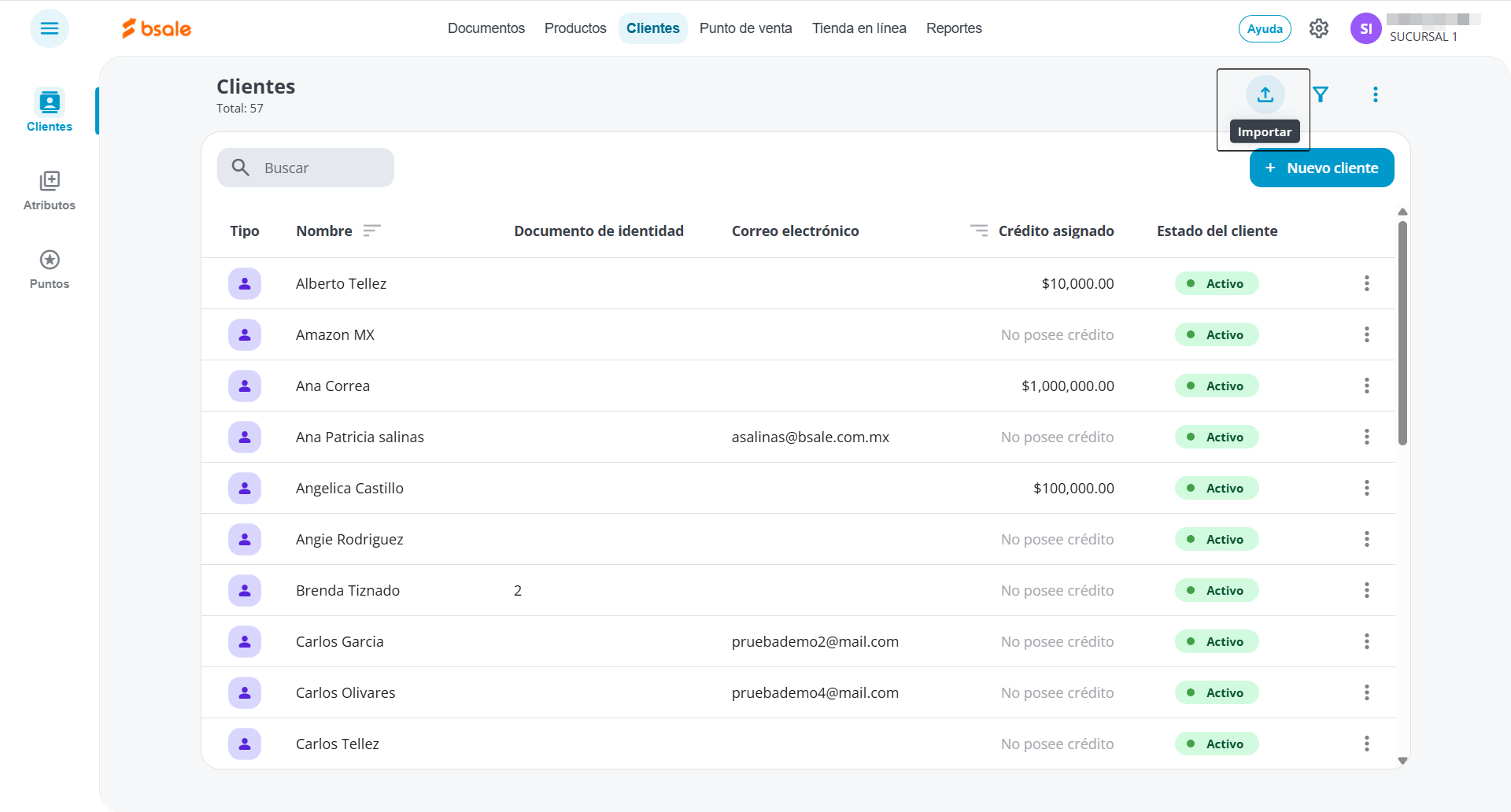Open the row options for Ana Correa

tap(1367, 386)
